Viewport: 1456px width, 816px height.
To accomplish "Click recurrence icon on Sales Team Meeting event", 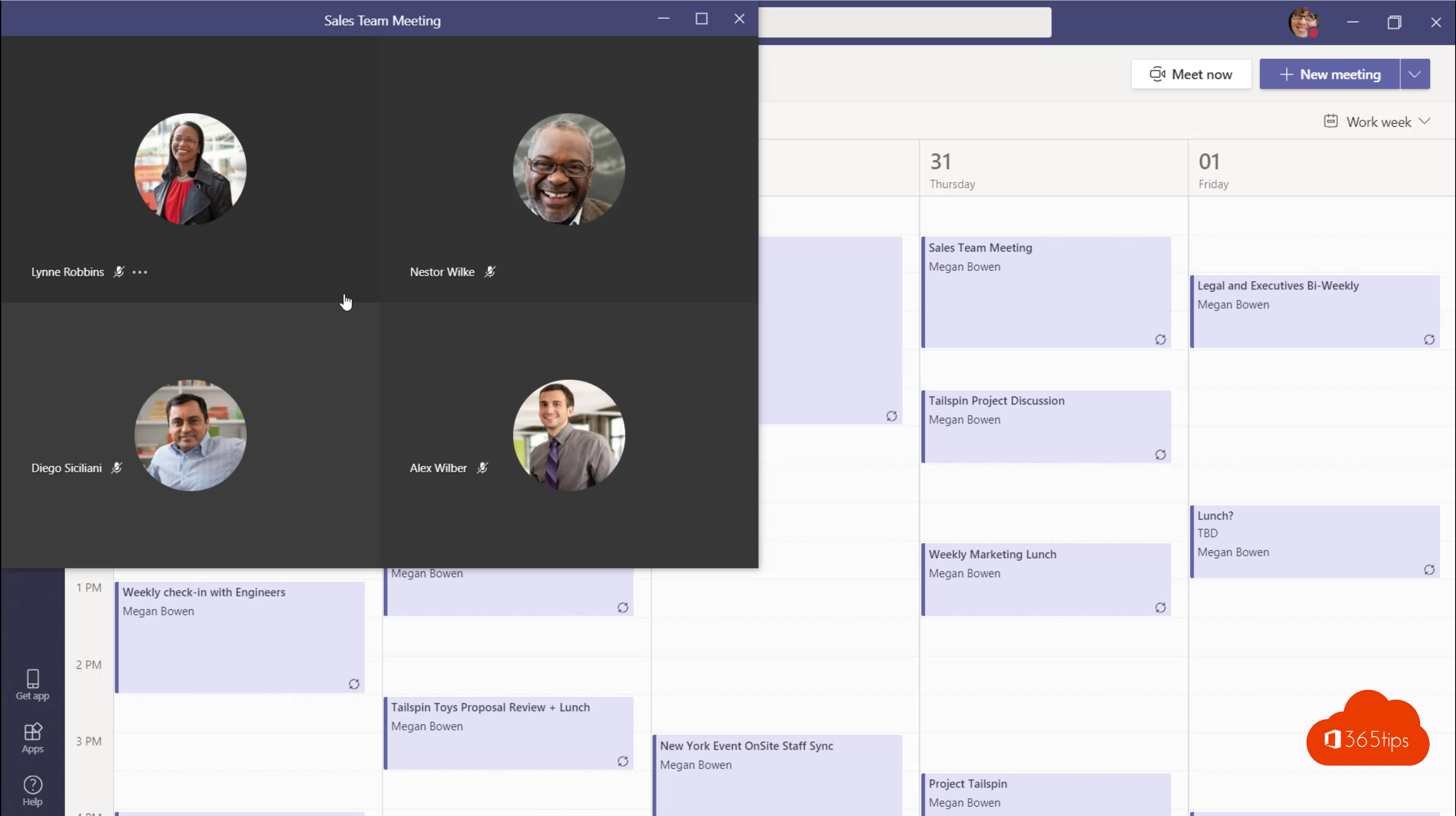I will [x=1160, y=340].
